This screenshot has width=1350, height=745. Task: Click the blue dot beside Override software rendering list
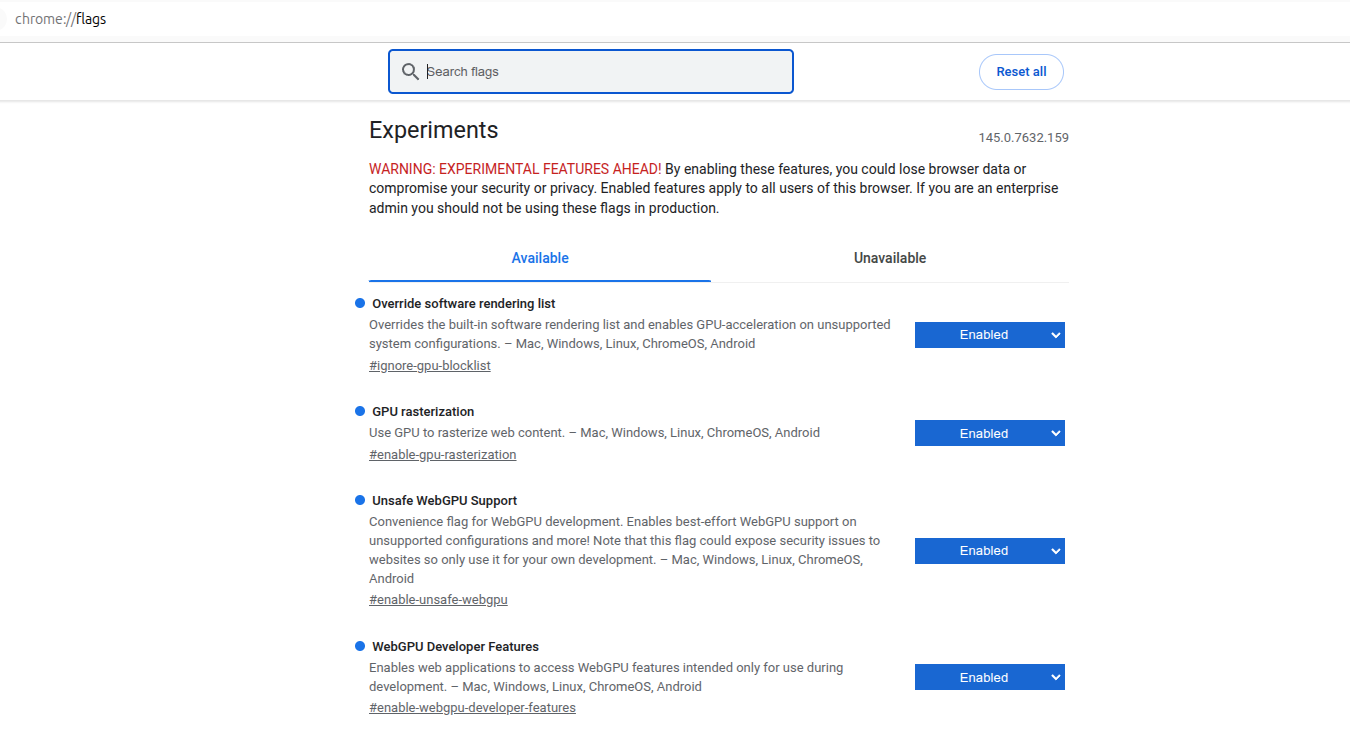click(x=360, y=303)
